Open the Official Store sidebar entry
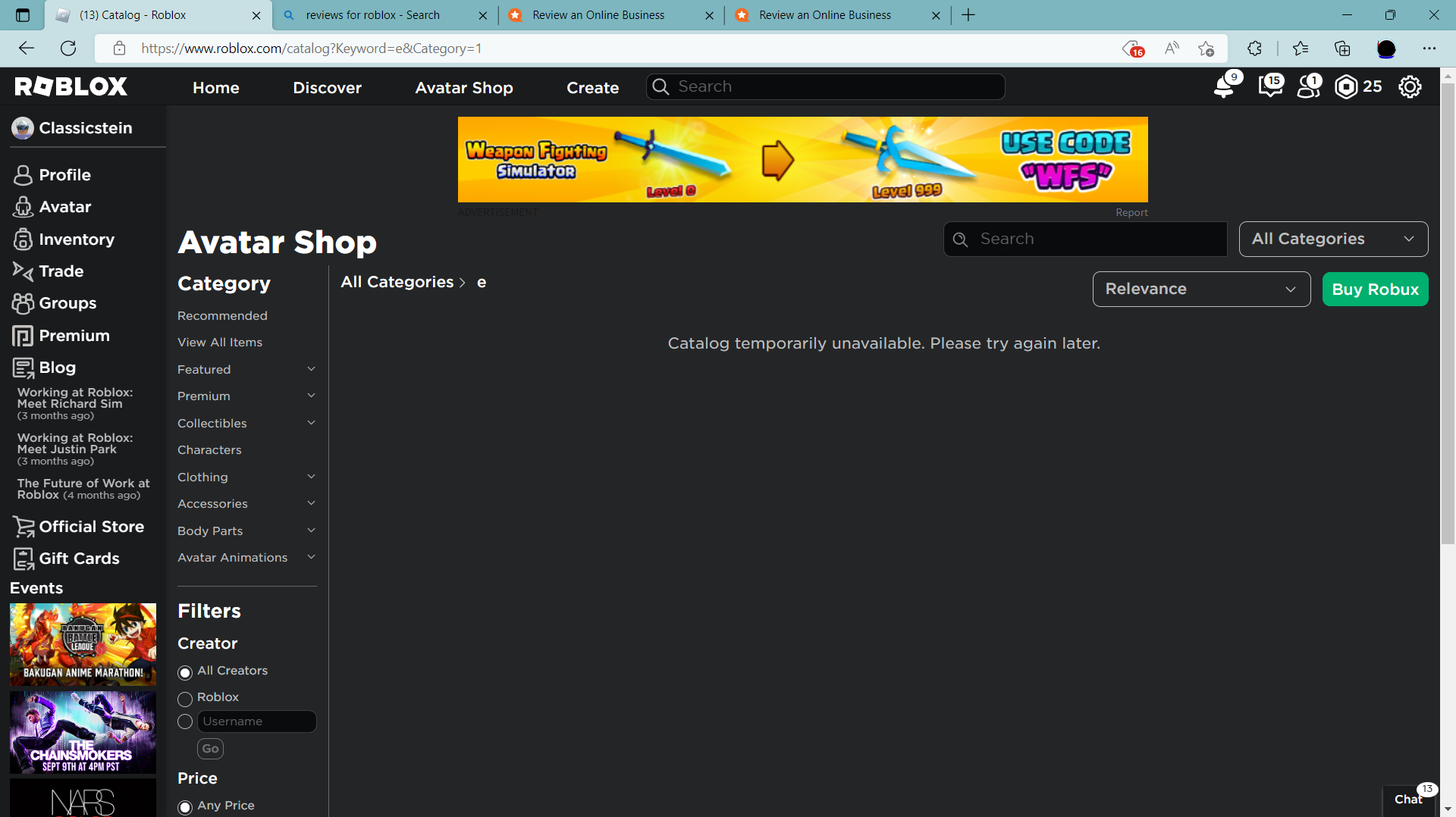1456x817 pixels. 91,526
